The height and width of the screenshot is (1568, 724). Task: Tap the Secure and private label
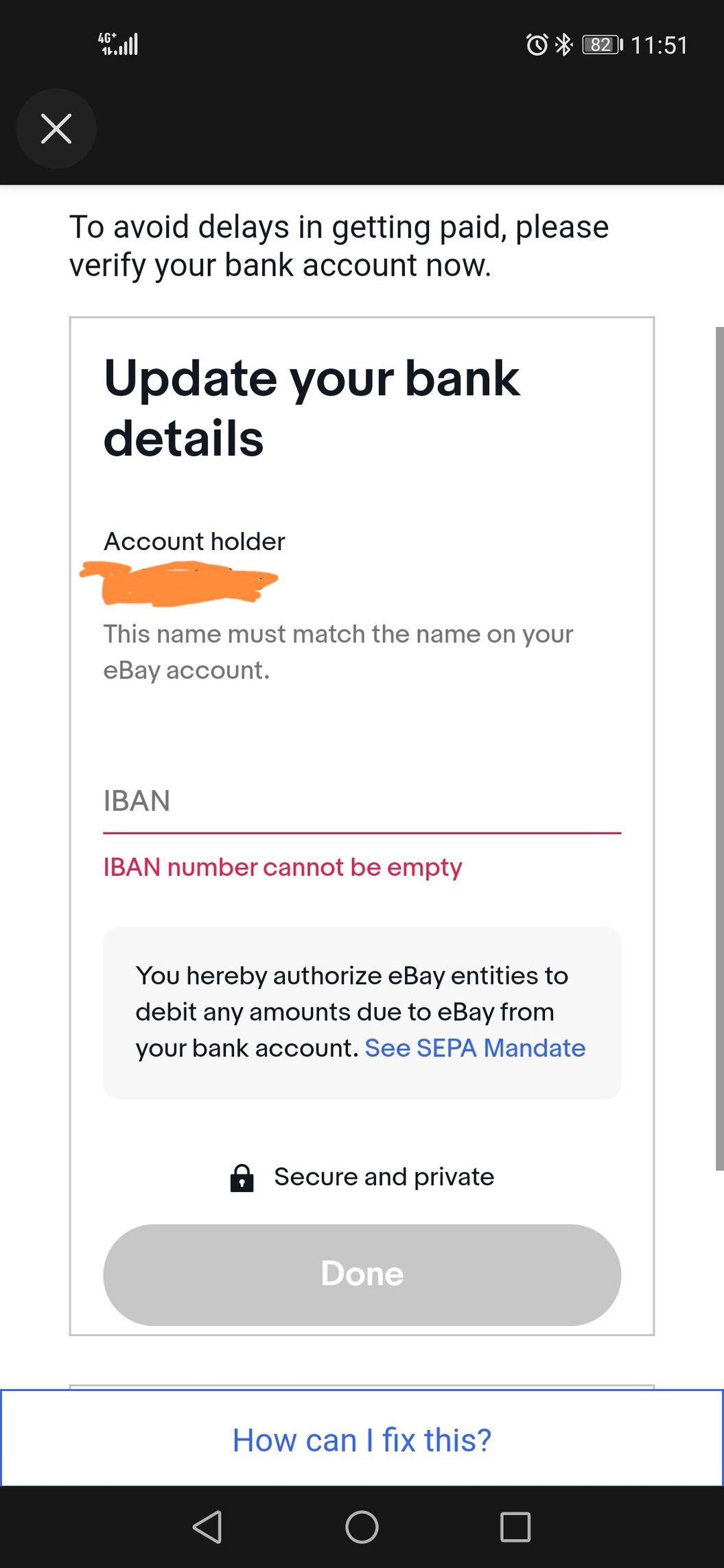coord(384,1177)
